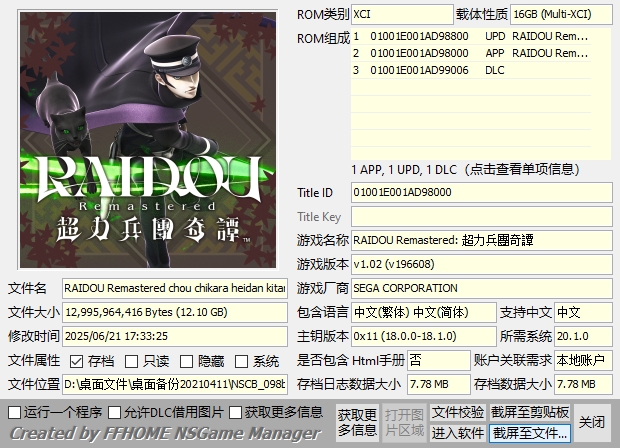The image size is (620, 448).
Task: Click the 支持中文 field
Action: [583, 312]
